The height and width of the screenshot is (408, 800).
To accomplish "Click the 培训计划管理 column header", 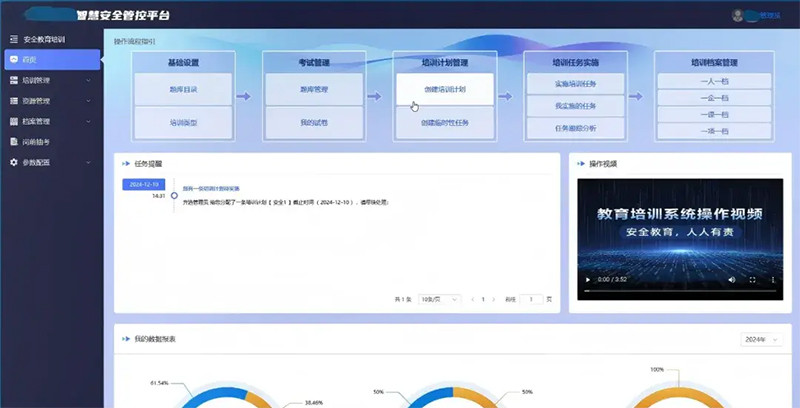I will pos(445,63).
